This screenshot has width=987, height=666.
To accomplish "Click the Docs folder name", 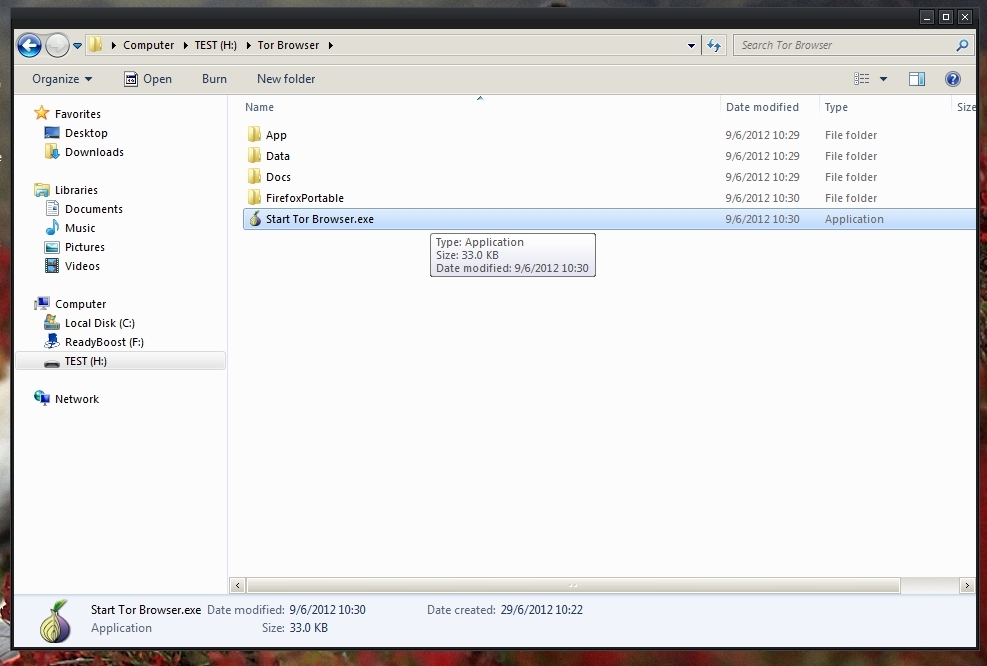I will 278,177.
